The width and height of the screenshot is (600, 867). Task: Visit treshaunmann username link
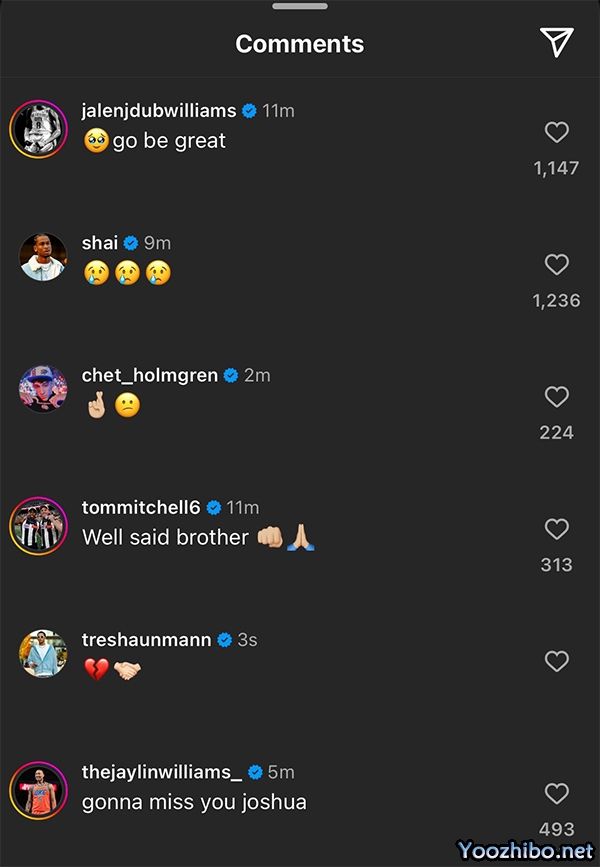pos(147,639)
